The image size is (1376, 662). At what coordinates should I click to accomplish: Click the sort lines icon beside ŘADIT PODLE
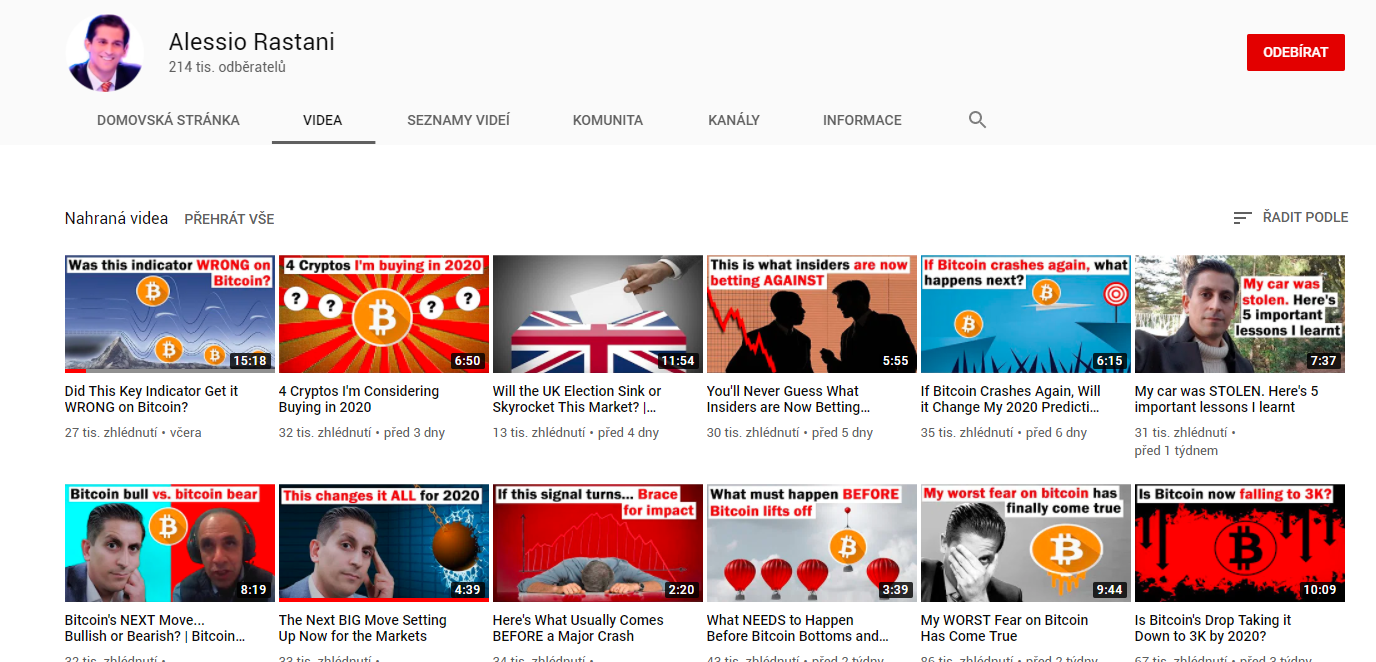(x=1242, y=217)
